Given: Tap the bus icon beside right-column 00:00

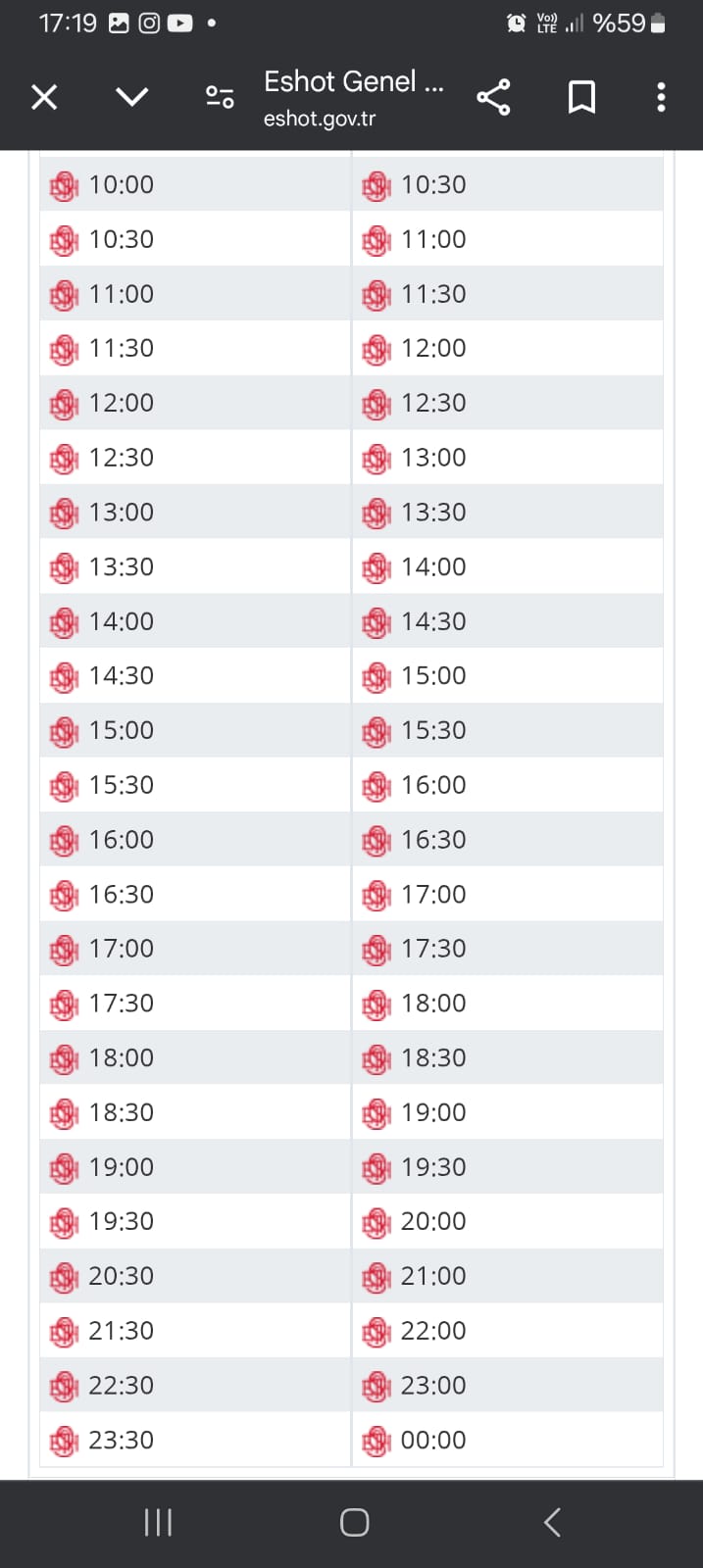Looking at the screenshot, I should (x=376, y=1441).
